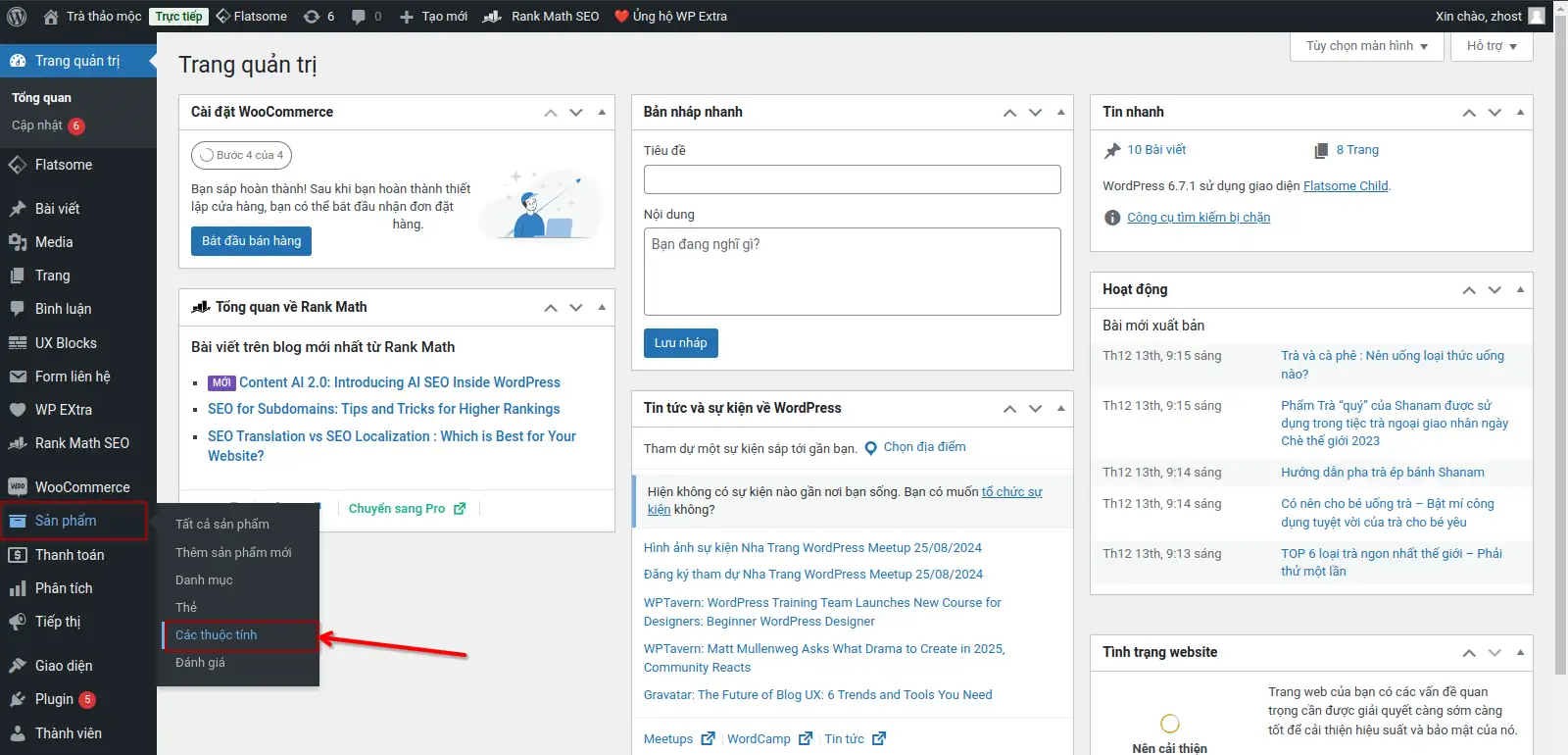Open the Tùy chọn màn hình dropdown
The height and width of the screenshot is (755, 1568).
[x=1367, y=46]
